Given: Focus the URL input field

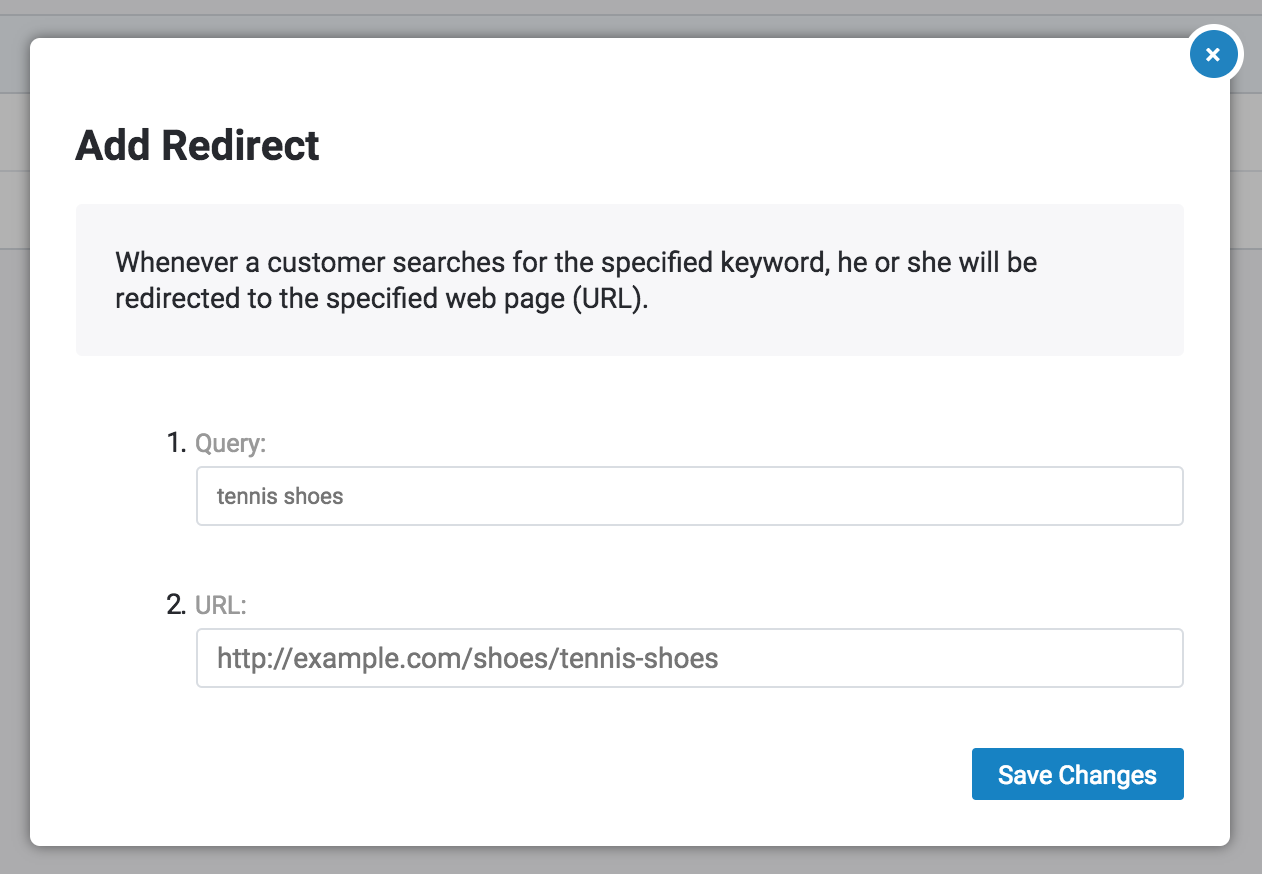Looking at the screenshot, I should (690, 658).
